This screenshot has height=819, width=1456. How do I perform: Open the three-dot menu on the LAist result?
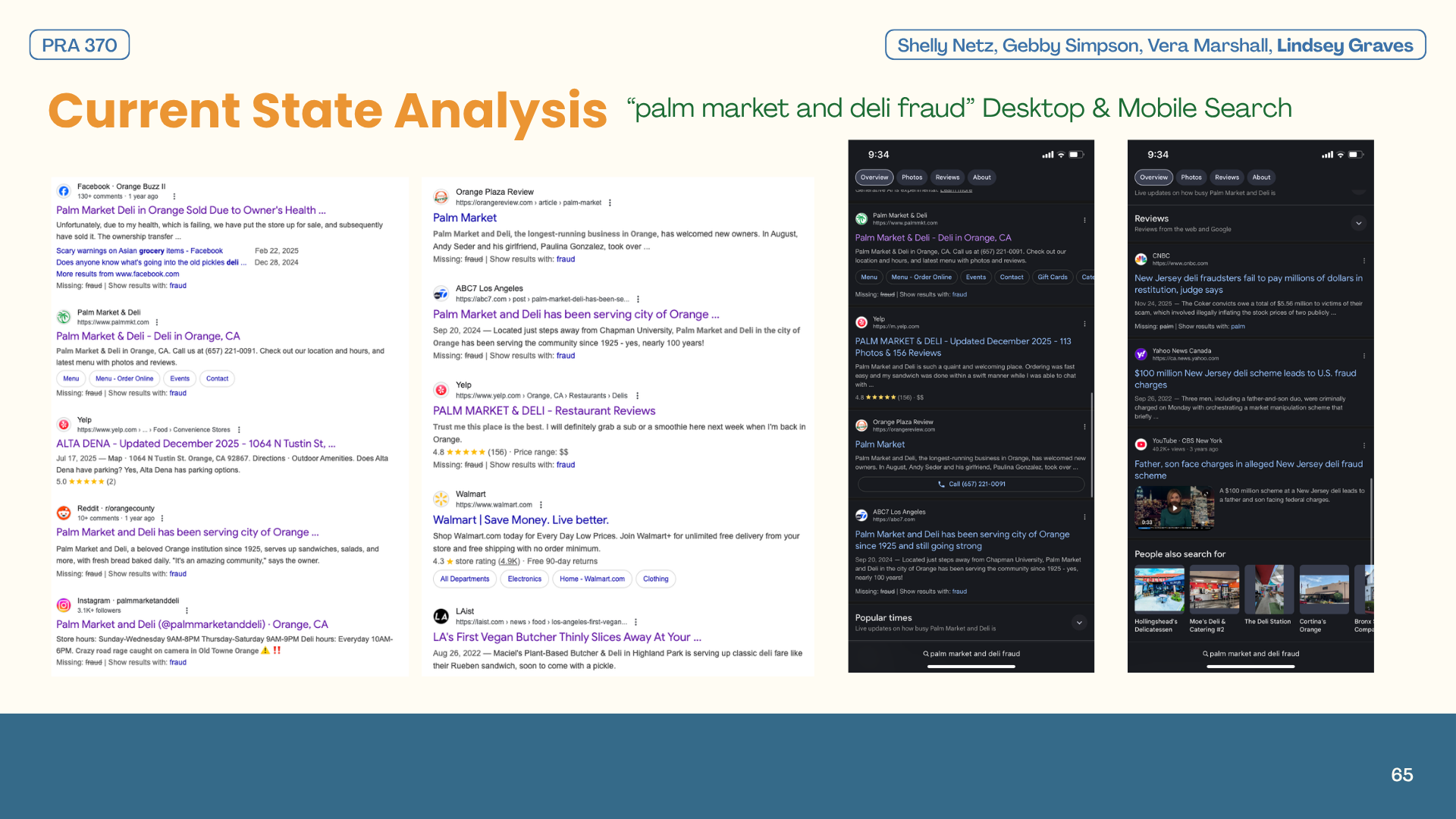(635, 623)
